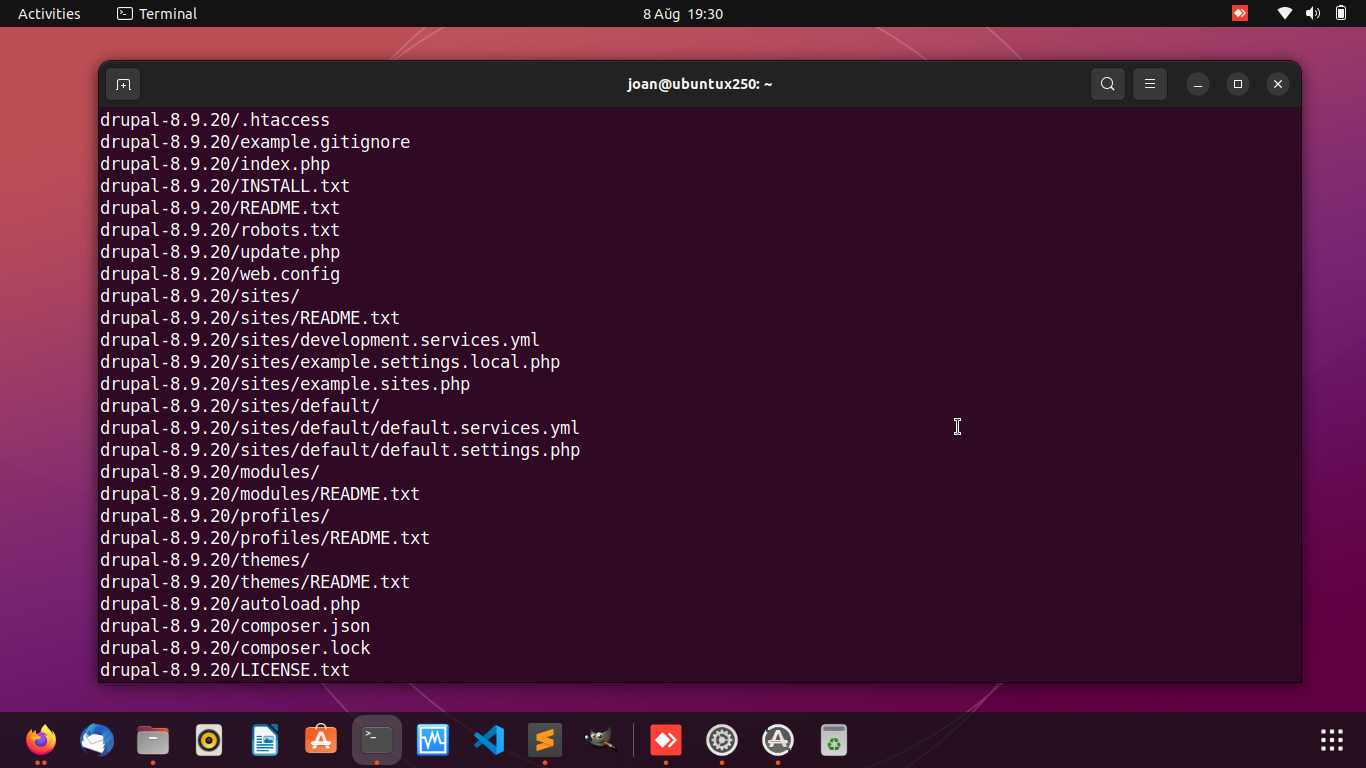Open the Trash in dock
Viewport: 1366px width, 768px height.
tap(834, 740)
